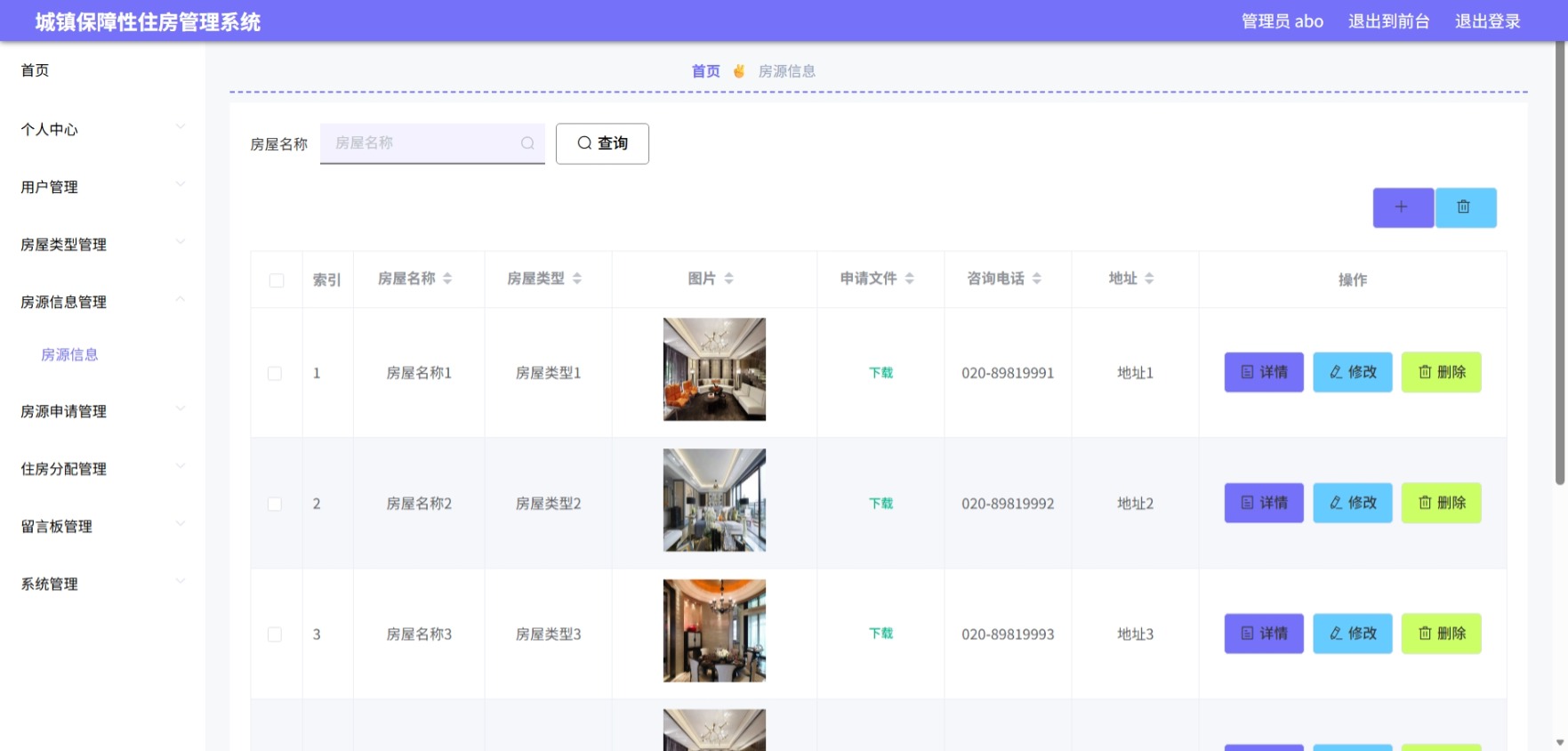Download 申请文件 for 房屋名称3
Image resolution: width=1568 pixels, height=751 pixels.
pyautogui.click(x=880, y=634)
